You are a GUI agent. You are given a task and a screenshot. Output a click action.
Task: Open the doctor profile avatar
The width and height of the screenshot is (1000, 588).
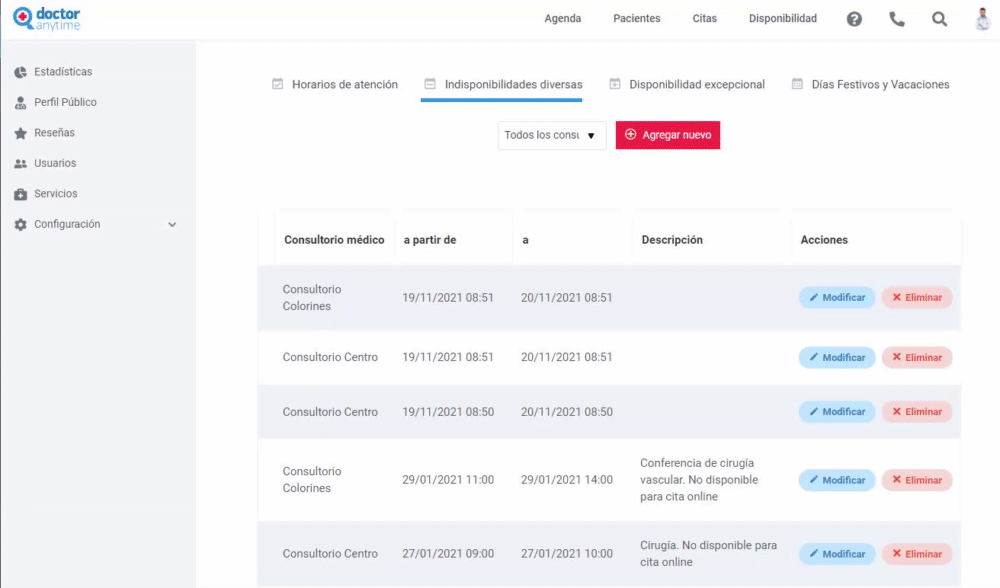pyautogui.click(x=982, y=18)
